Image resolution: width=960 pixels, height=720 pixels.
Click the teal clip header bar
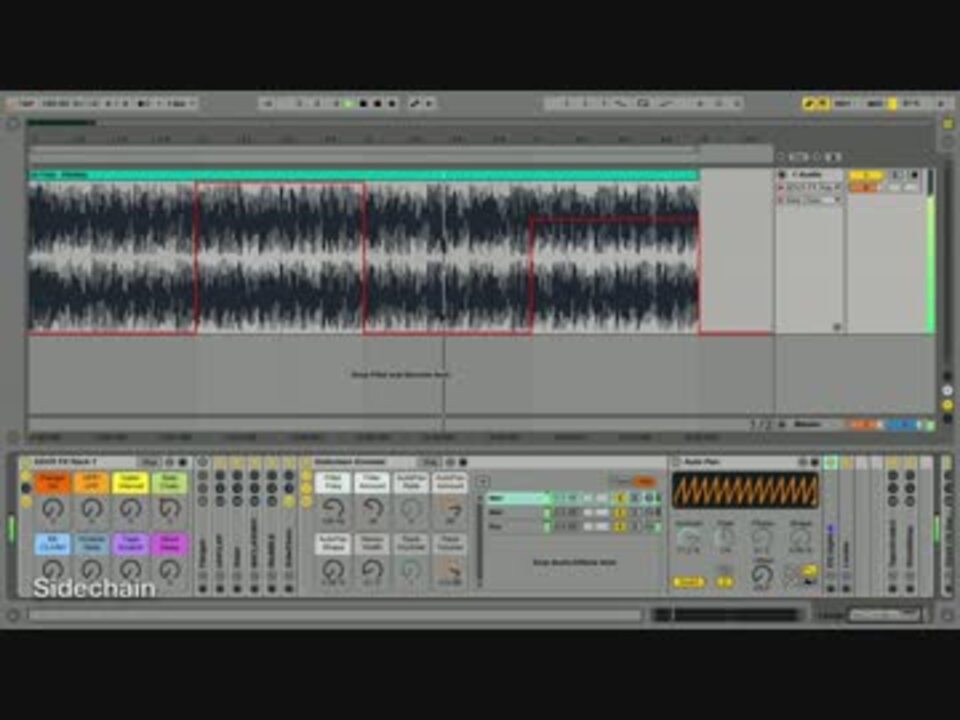coord(364,175)
